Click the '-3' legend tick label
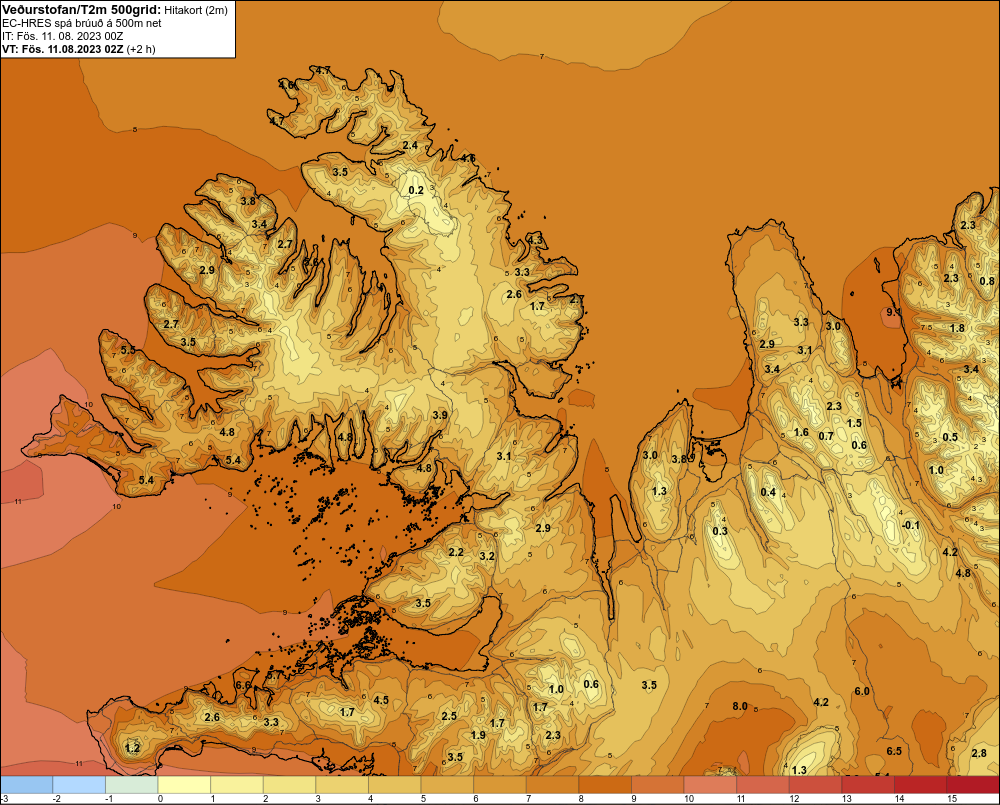The height and width of the screenshot is (805, 1000). [4, 799]
